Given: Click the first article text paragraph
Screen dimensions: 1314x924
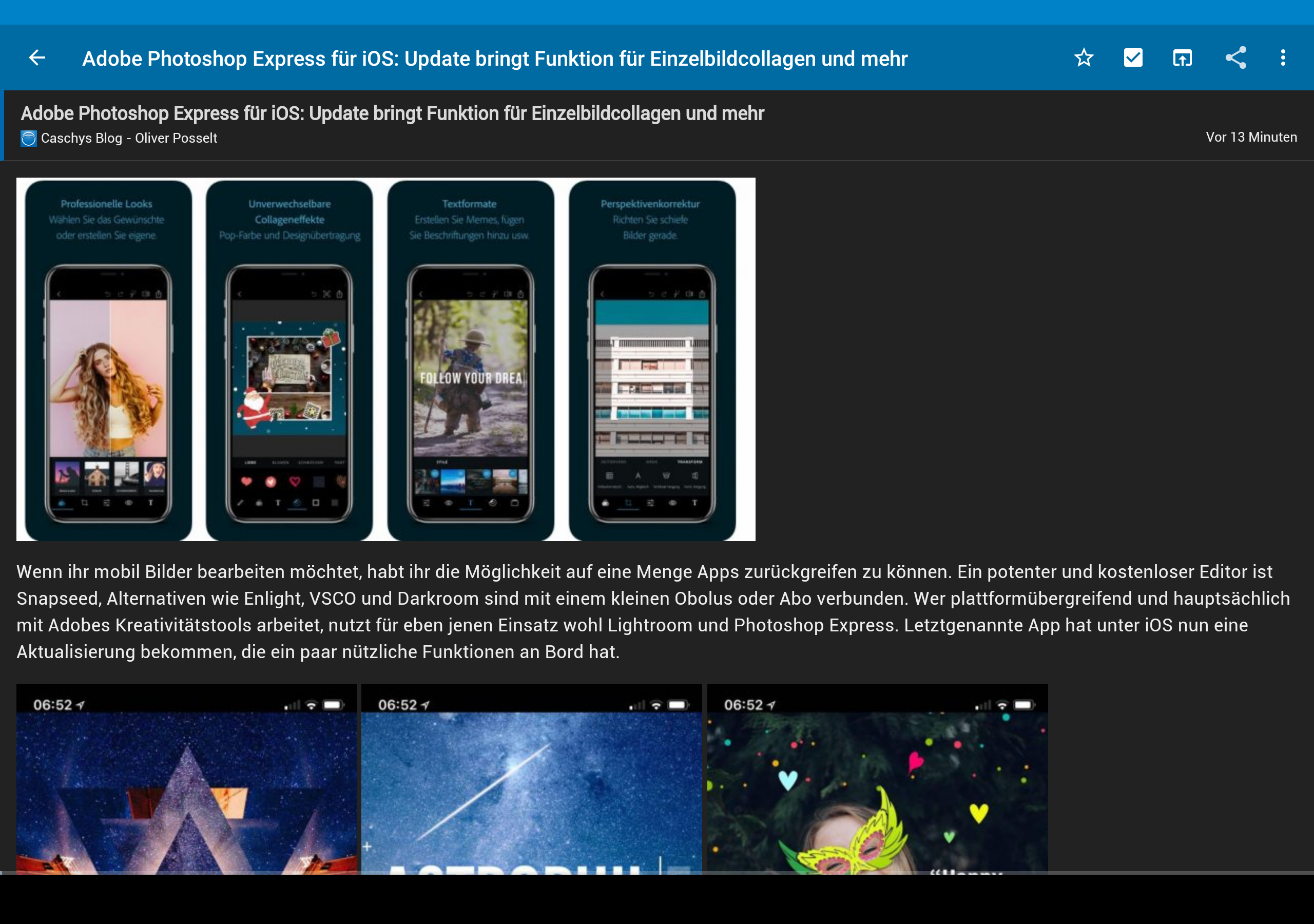Looking at the screenshot, I should pyautogui.click(x=652, y=611).
